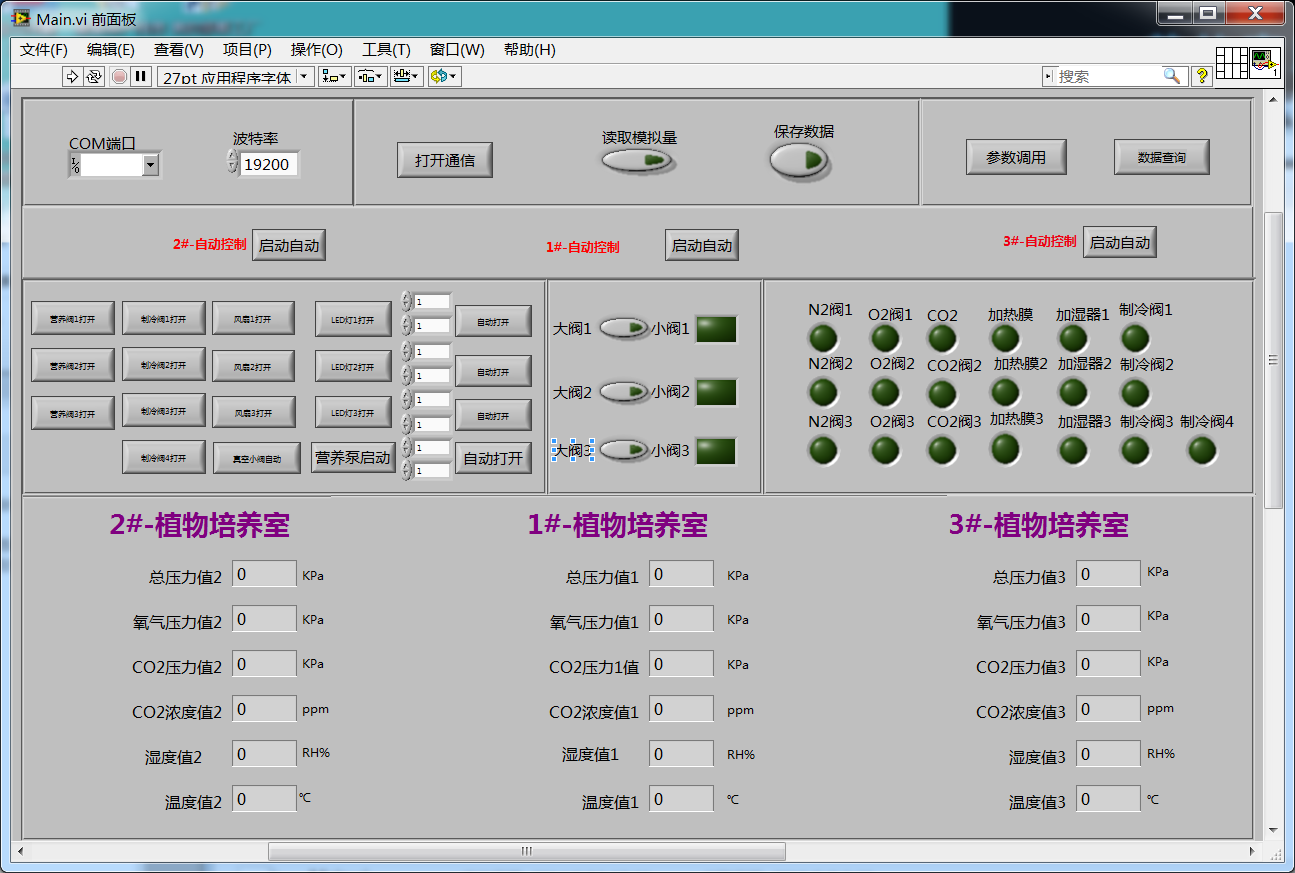Open the Reorder dropdown

444,76
